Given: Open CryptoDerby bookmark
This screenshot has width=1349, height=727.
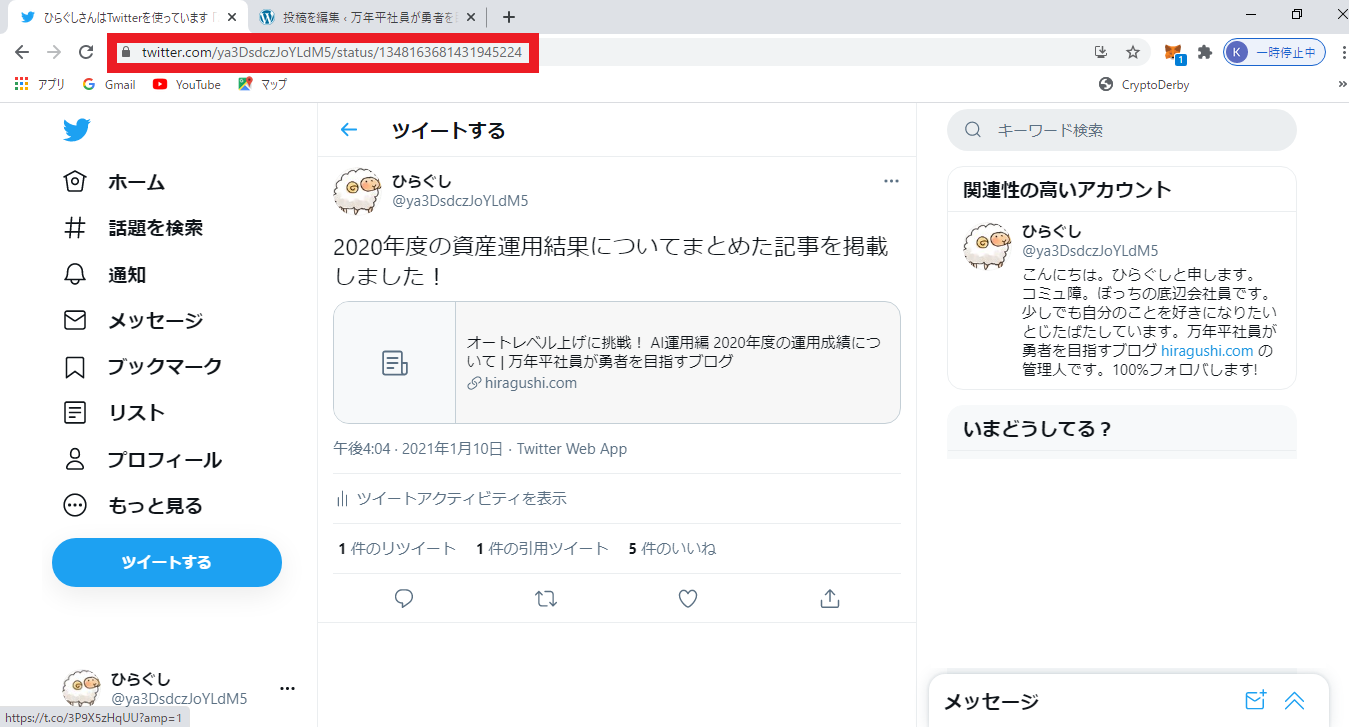Looking at the screenshot, I should (1144, 85).
